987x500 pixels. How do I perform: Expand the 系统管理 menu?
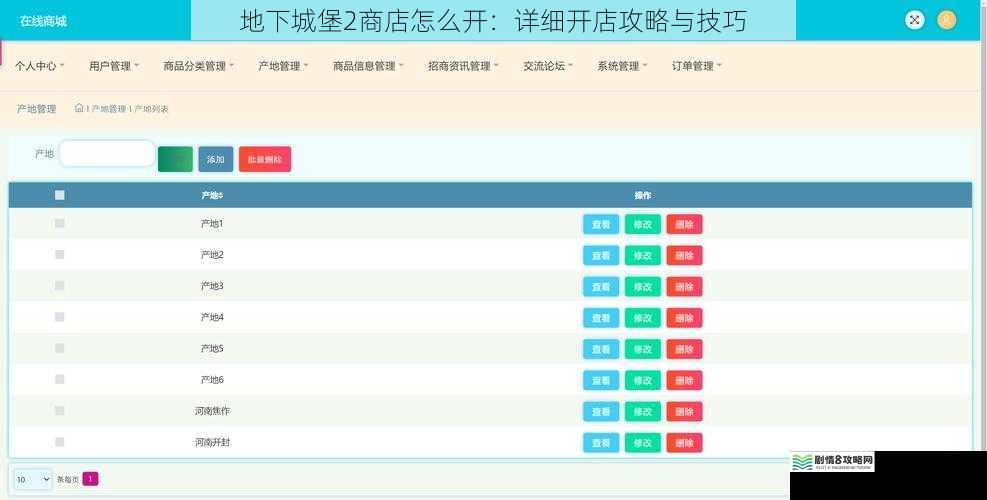[x=622, y=65]
